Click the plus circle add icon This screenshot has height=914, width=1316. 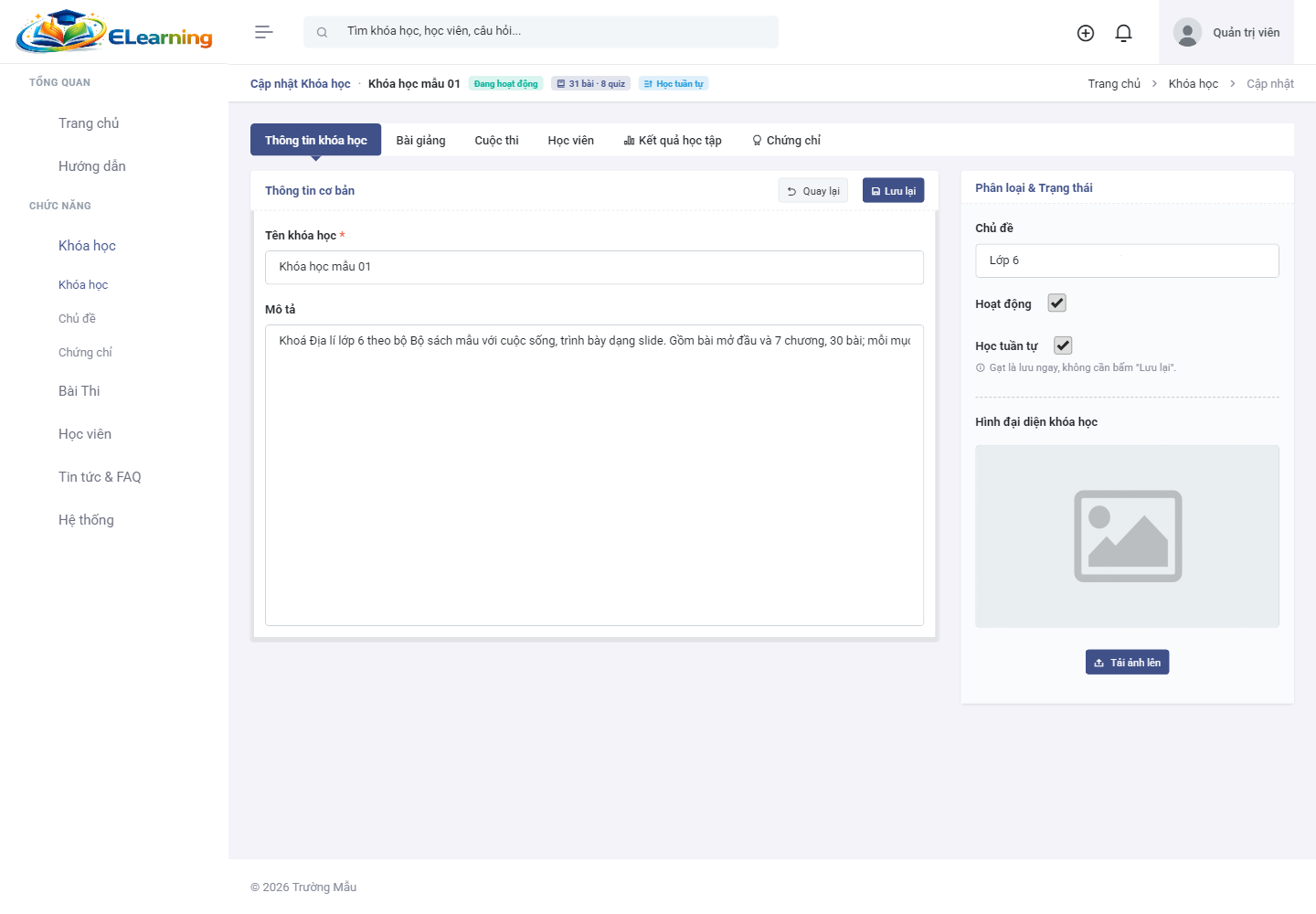(x=1086, y=33)
